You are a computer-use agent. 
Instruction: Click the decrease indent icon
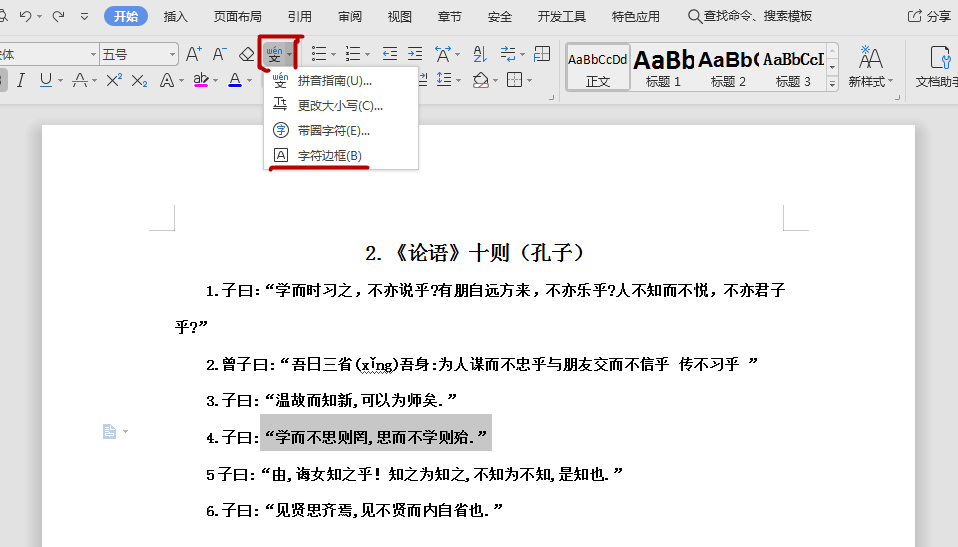[390, 54]
